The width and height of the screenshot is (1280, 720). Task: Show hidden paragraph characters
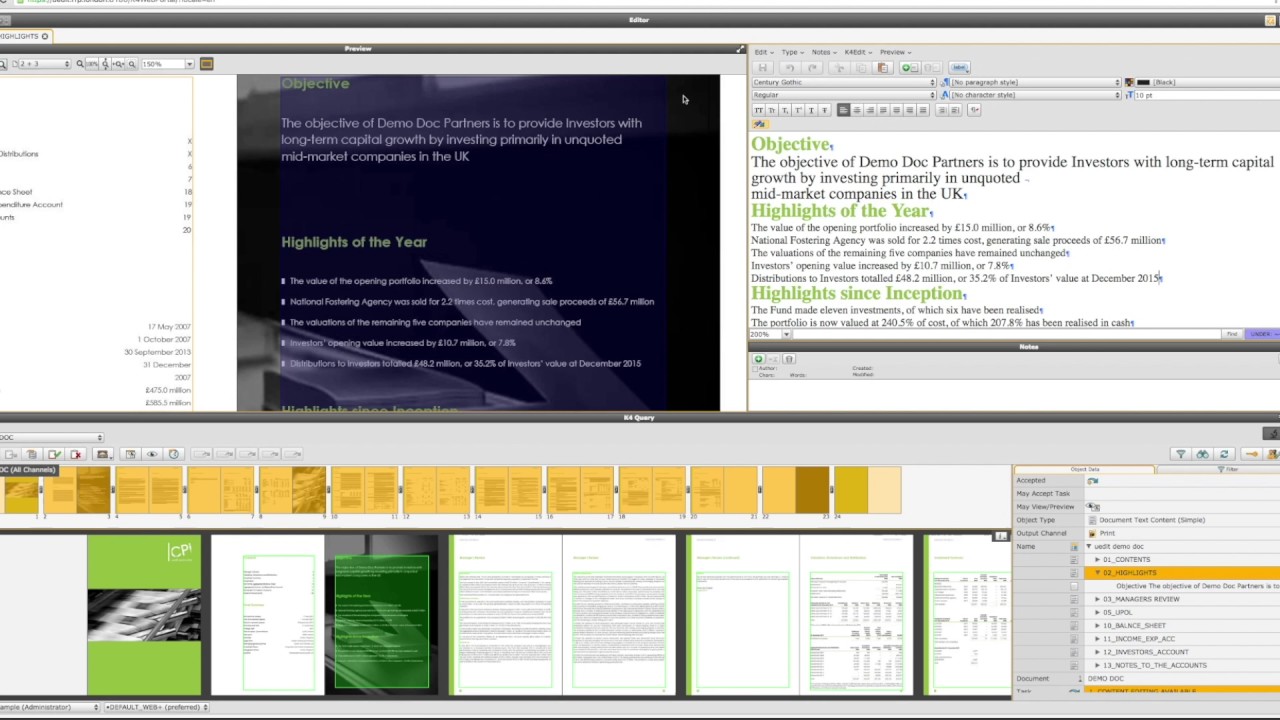pos(974,110)
